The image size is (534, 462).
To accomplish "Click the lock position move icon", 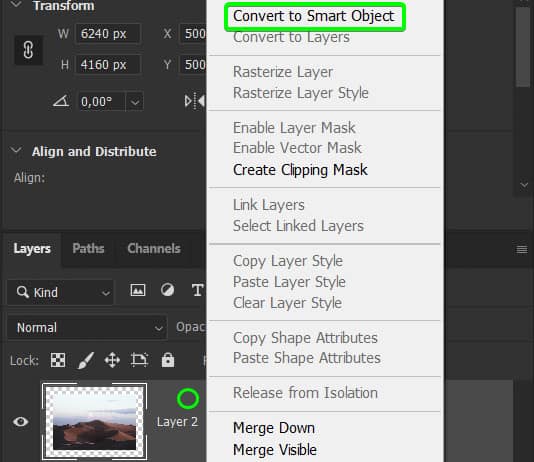I will coord(112,360).
